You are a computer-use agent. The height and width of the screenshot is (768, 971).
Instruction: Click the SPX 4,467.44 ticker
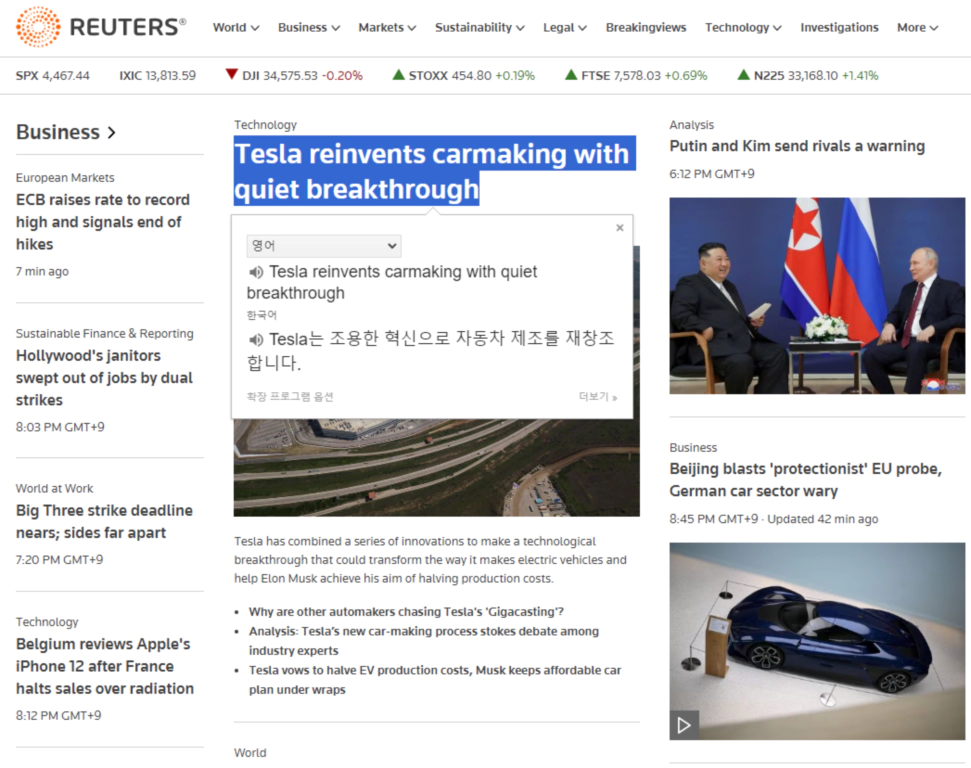tap(53, 76)
